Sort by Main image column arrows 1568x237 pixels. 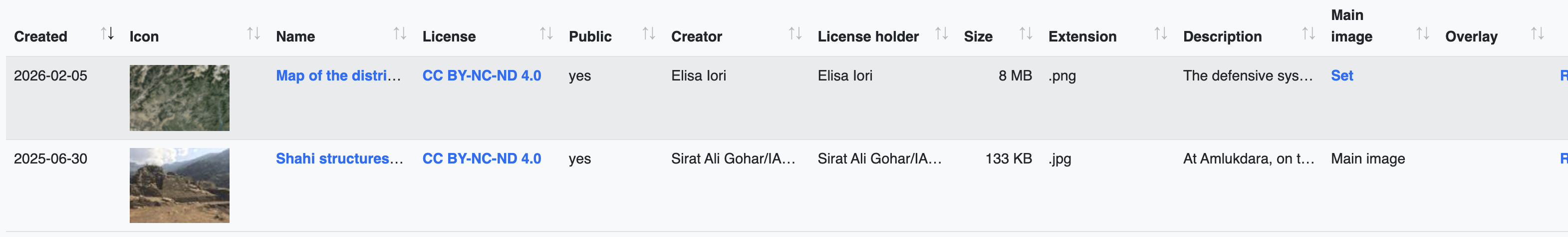click(1422, 33)
